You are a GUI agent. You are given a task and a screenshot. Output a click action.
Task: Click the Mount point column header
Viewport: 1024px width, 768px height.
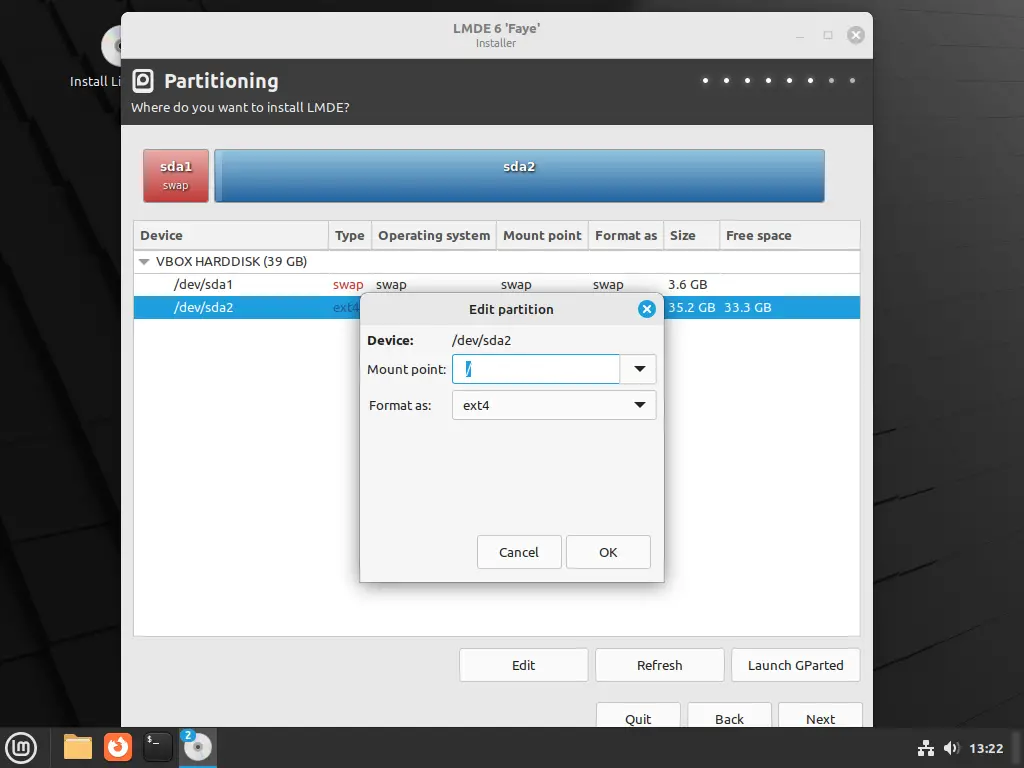pos(542,236)
